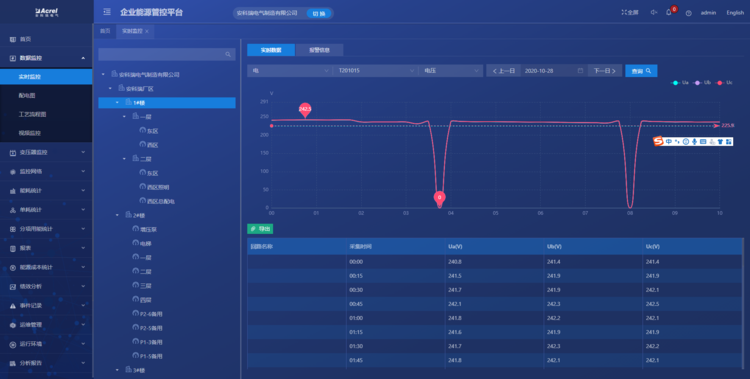Go to next day with 下一日
The width and height of the screenshot is (750, 379).
[x=605, y=71]
